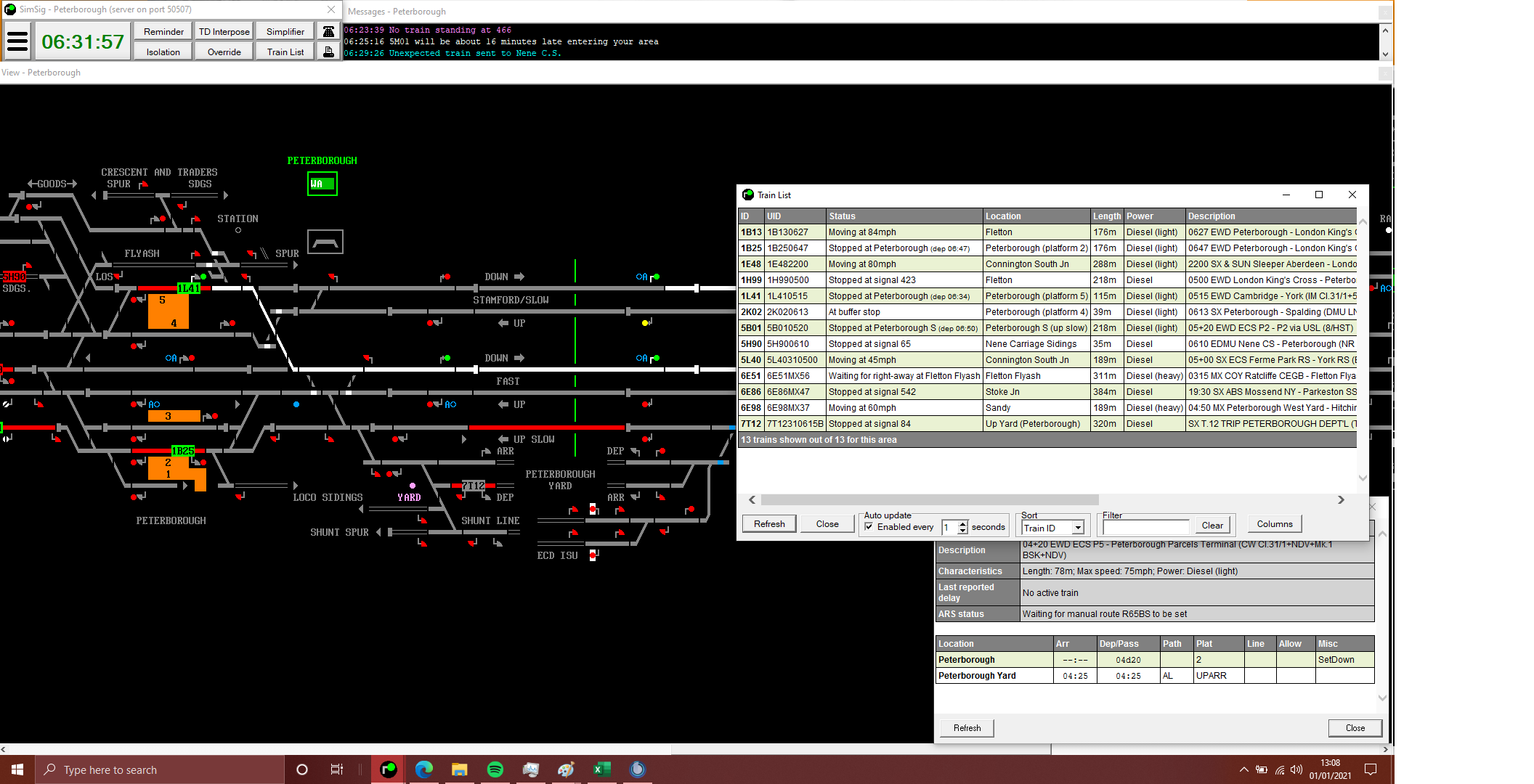Click the simulation clock 06:31:57
Viewport: 1534px width, 784px height.
click(x=83, y=41)
